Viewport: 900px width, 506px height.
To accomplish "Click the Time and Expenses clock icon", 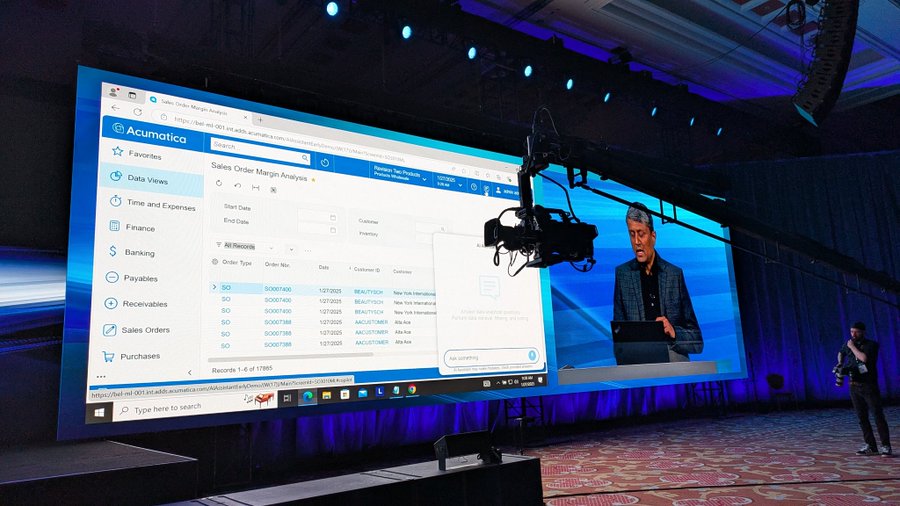I will pos(116,201).
